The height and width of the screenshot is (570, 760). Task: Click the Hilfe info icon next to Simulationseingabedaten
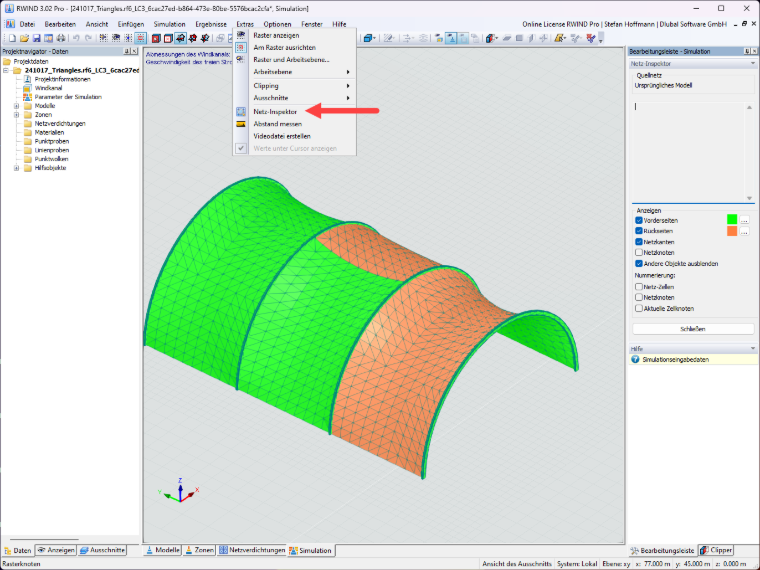pos(635,360)
